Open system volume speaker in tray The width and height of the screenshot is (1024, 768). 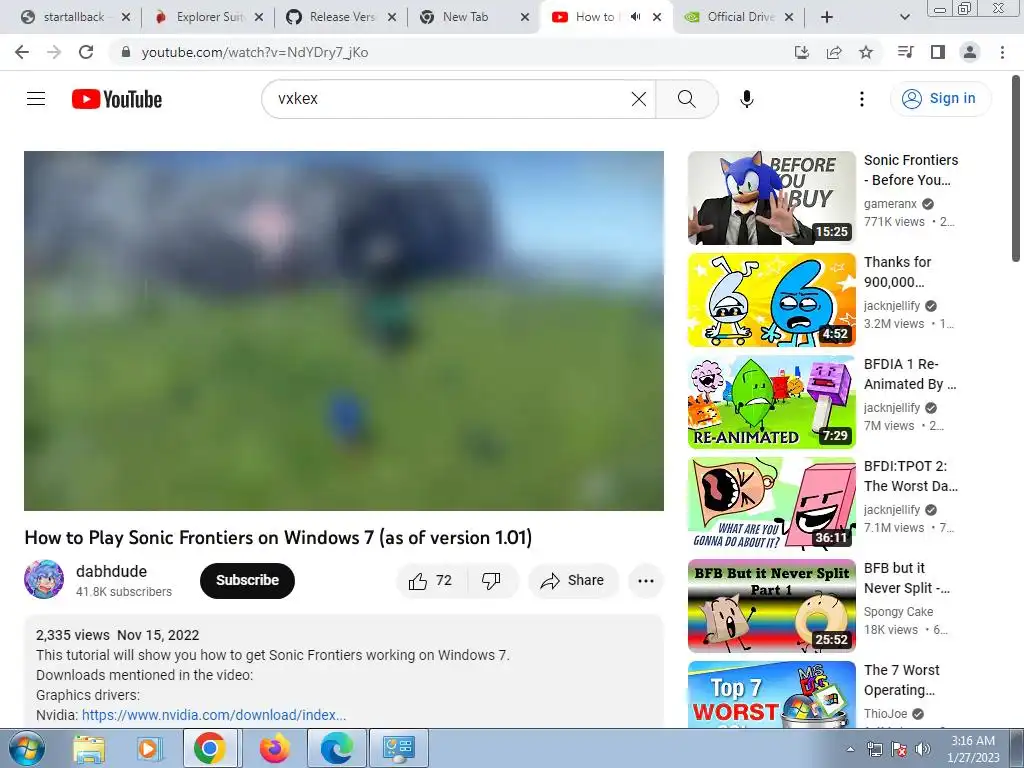coord(923,749)
